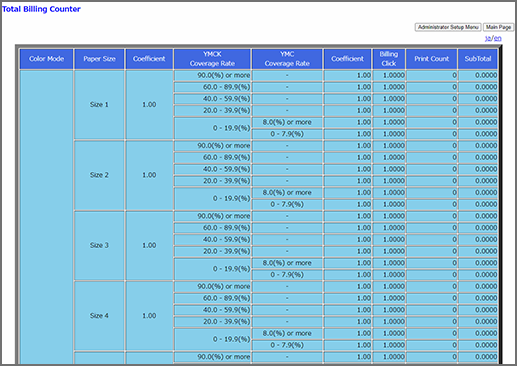Click the Paper Size column header
This screenshot has width=517, height=366.
coord(99,59)
